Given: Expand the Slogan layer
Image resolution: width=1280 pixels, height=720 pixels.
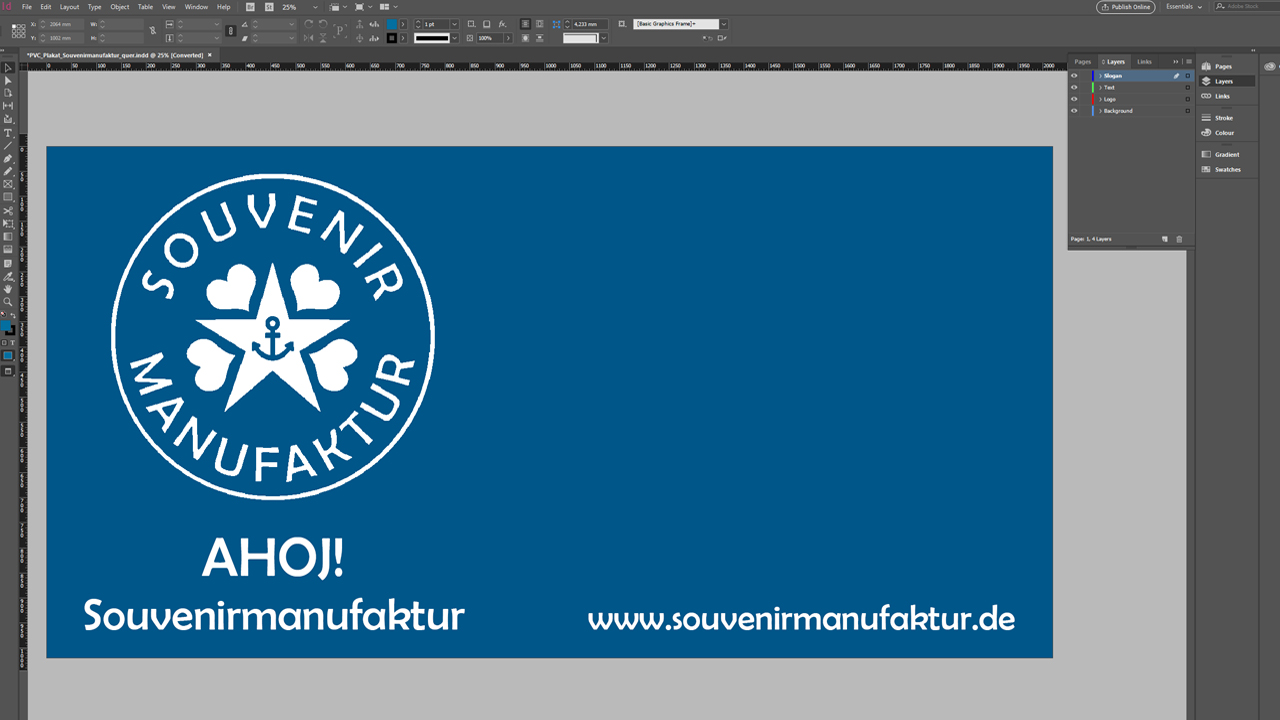Looking at the screenshot, I should point(1100,76).
